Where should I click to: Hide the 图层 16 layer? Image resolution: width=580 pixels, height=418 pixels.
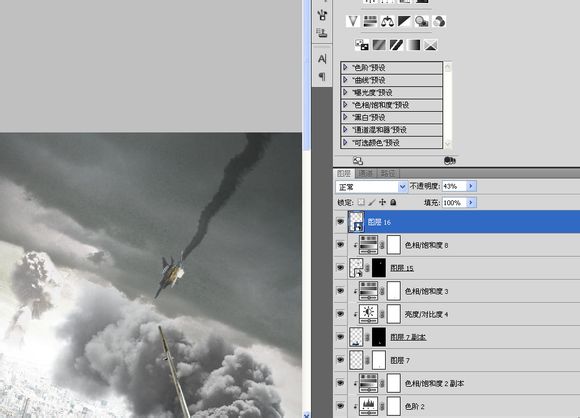(340, 222)
